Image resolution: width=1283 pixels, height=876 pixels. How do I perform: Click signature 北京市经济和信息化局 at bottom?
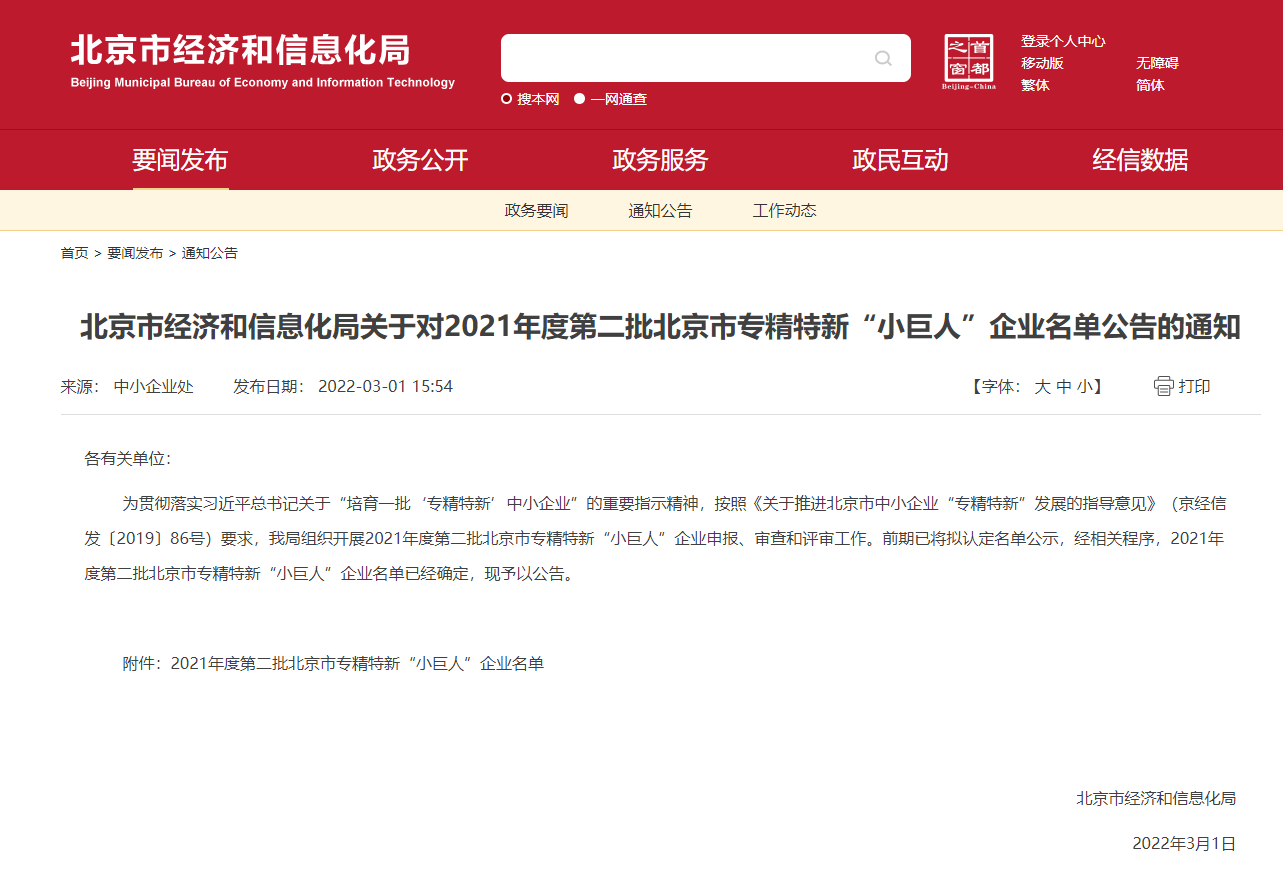(x=1156, y=798)
